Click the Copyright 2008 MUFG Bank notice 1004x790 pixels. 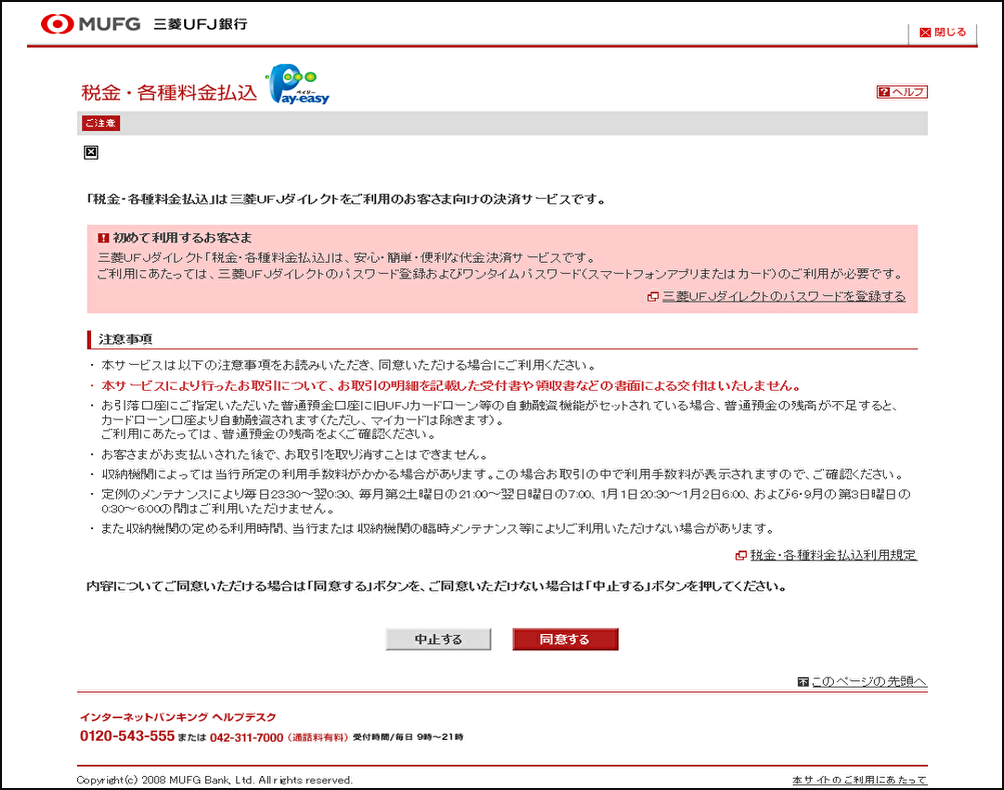tap(215, 780)
